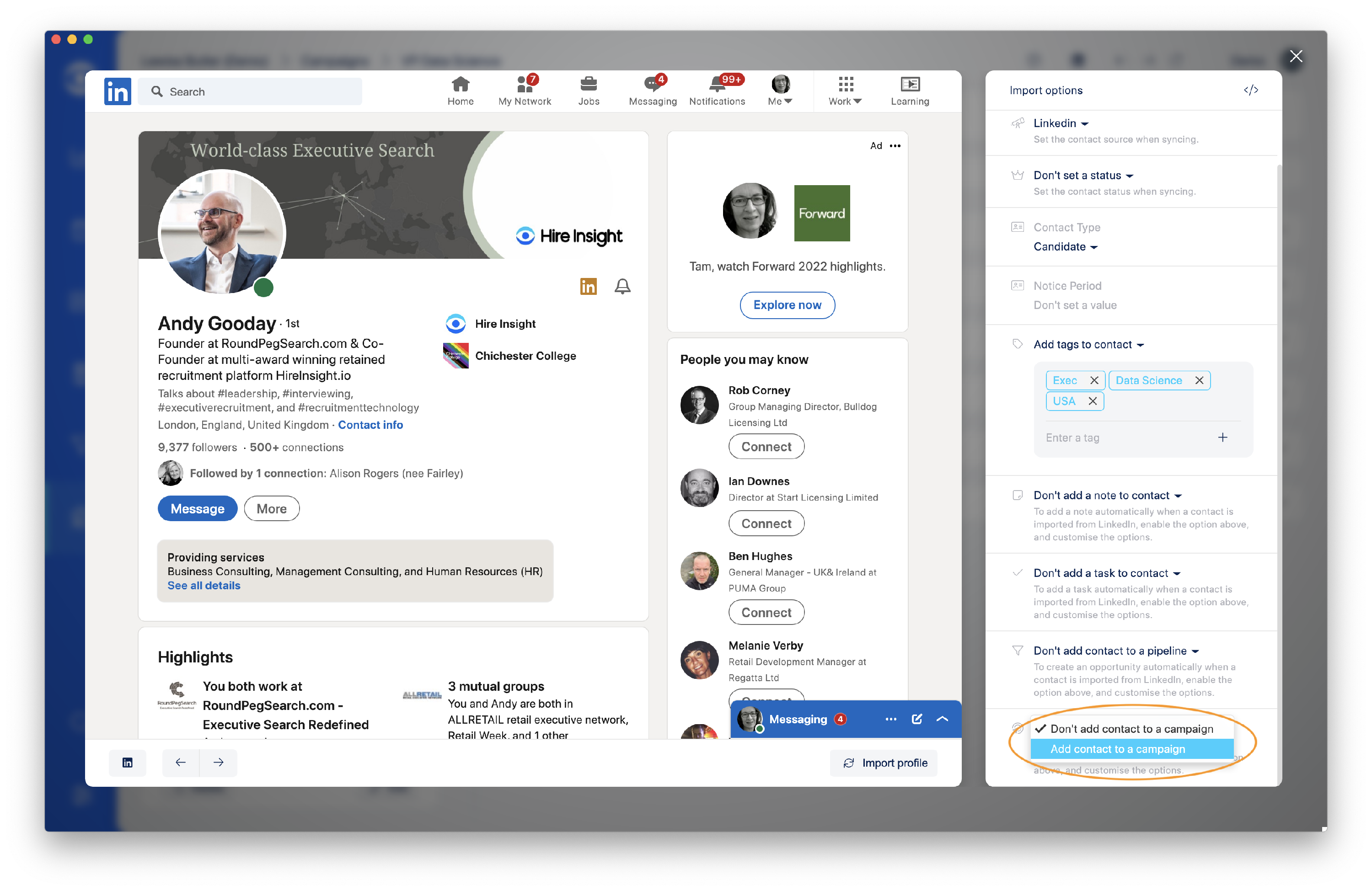Click the notification bell on Andy's profile
Viewport: 1372px width, 891px height.
point(622,287)
